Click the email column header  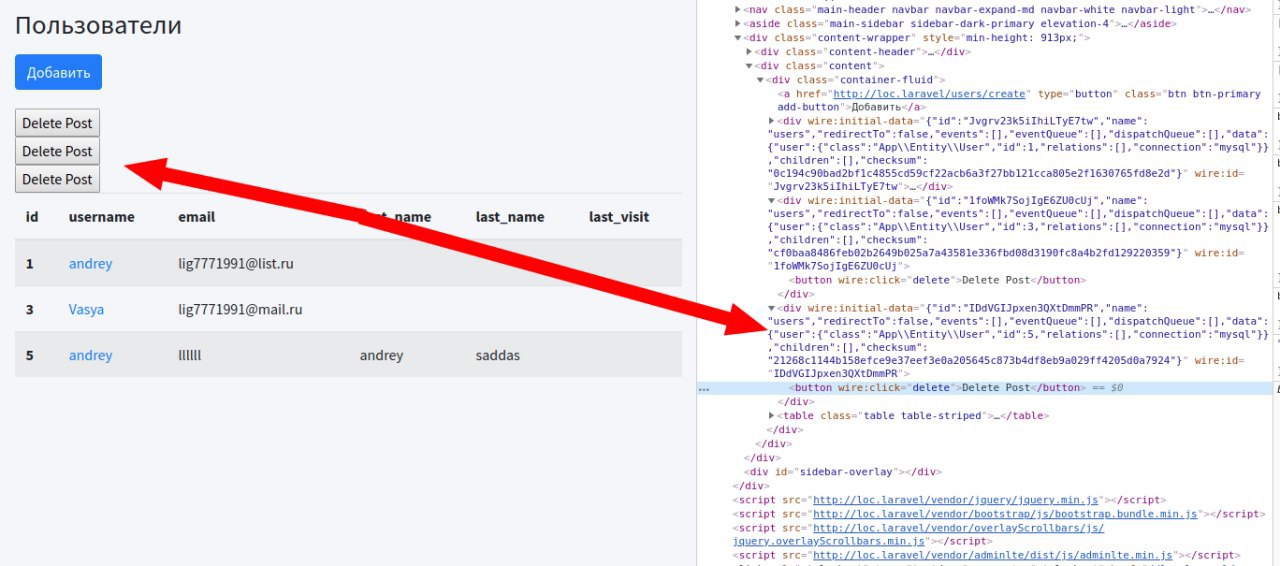tap(196, 217)
